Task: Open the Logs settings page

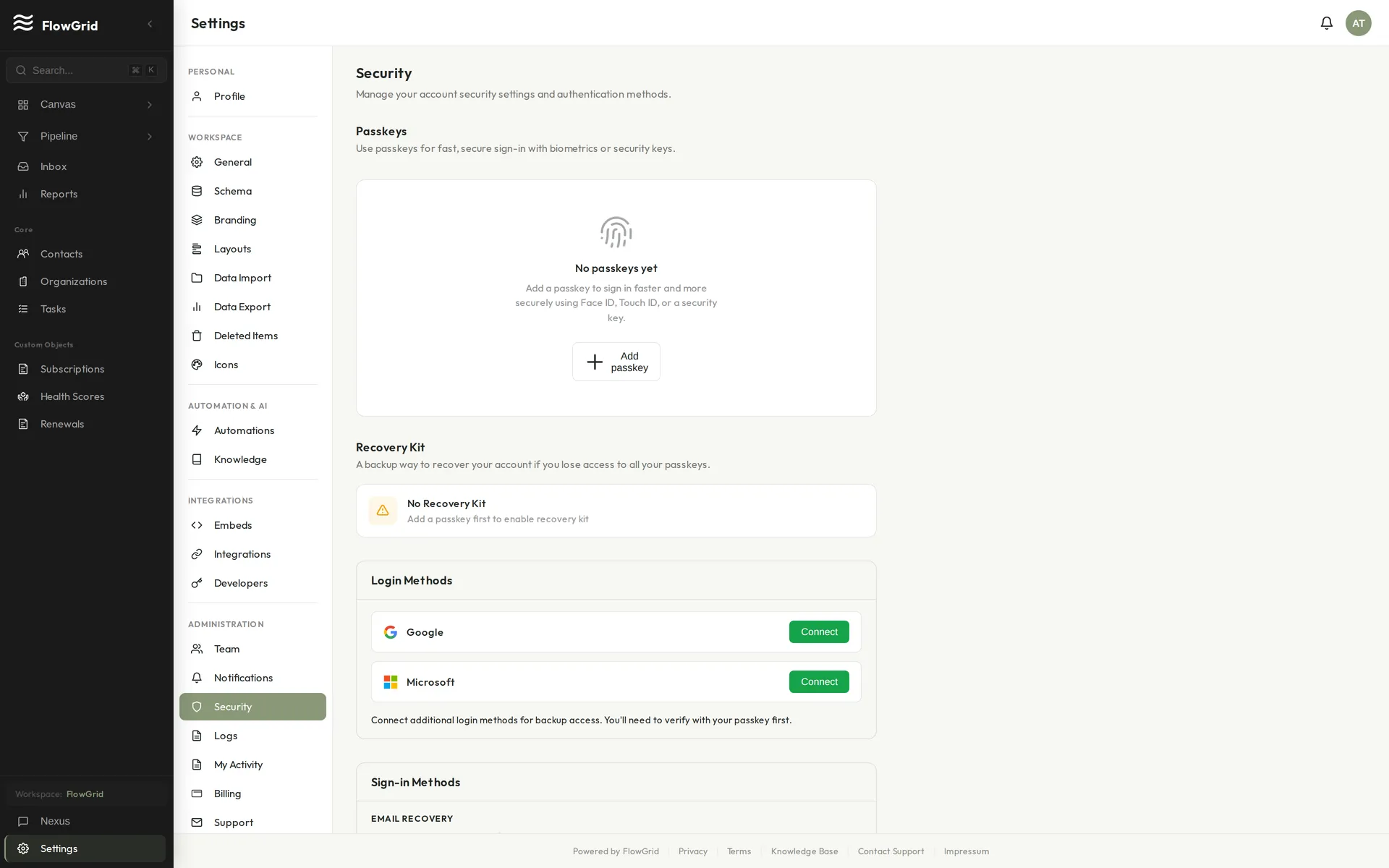Action: (x=252, y=736)
